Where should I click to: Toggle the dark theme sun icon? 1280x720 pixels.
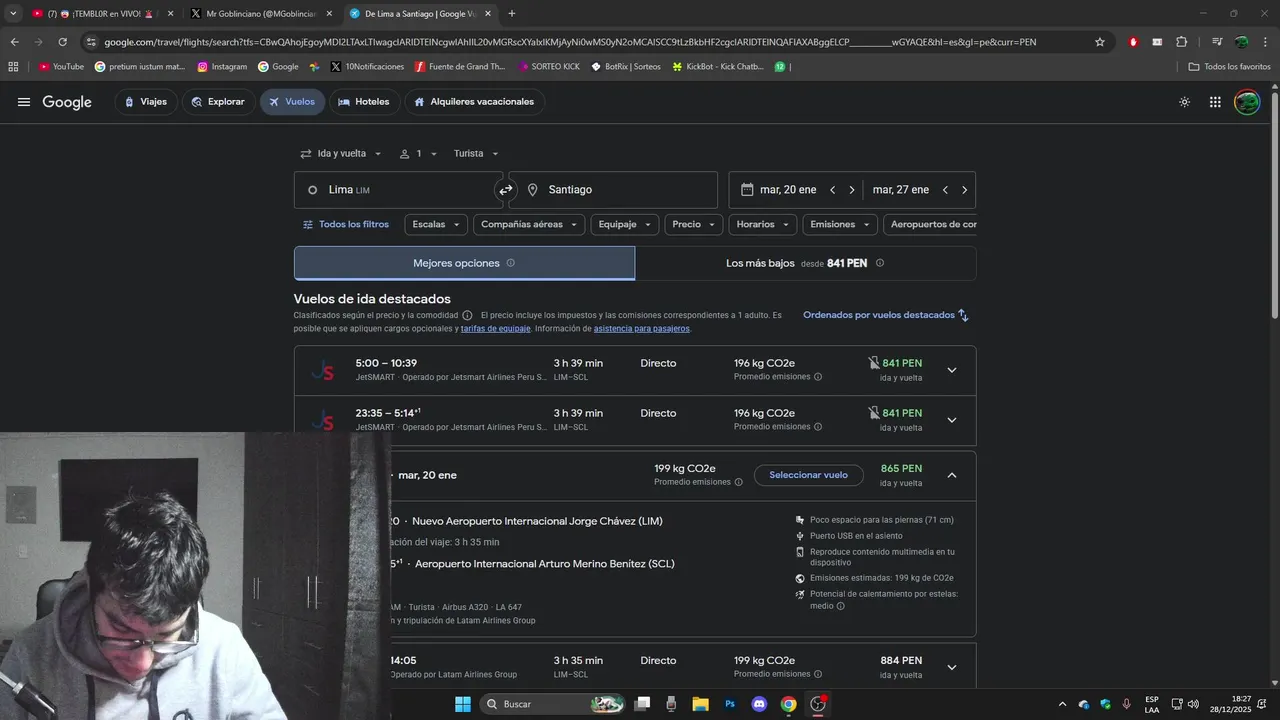[1185, 102]
